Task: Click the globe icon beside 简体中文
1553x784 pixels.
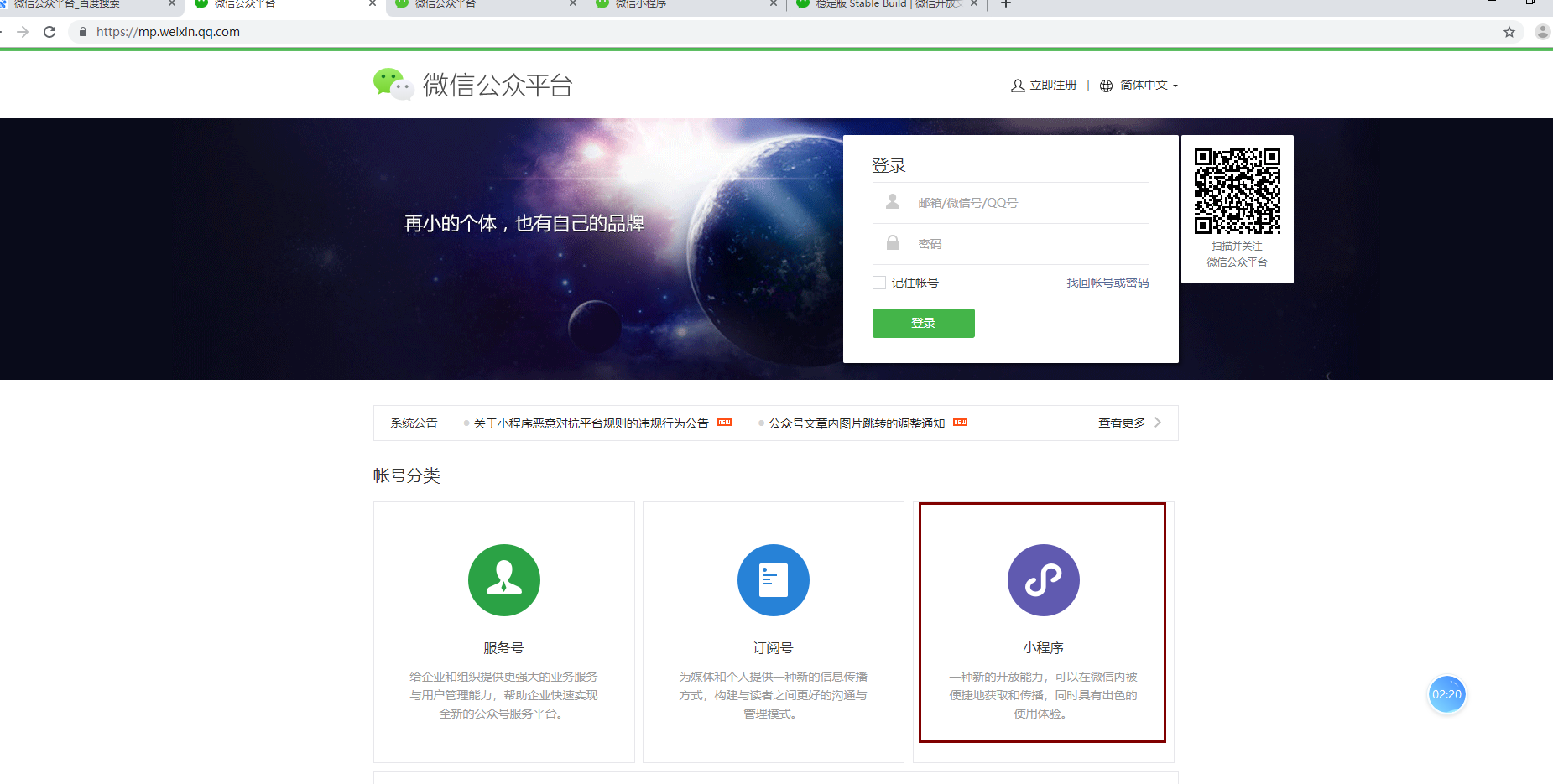Action: [1107, 86]
